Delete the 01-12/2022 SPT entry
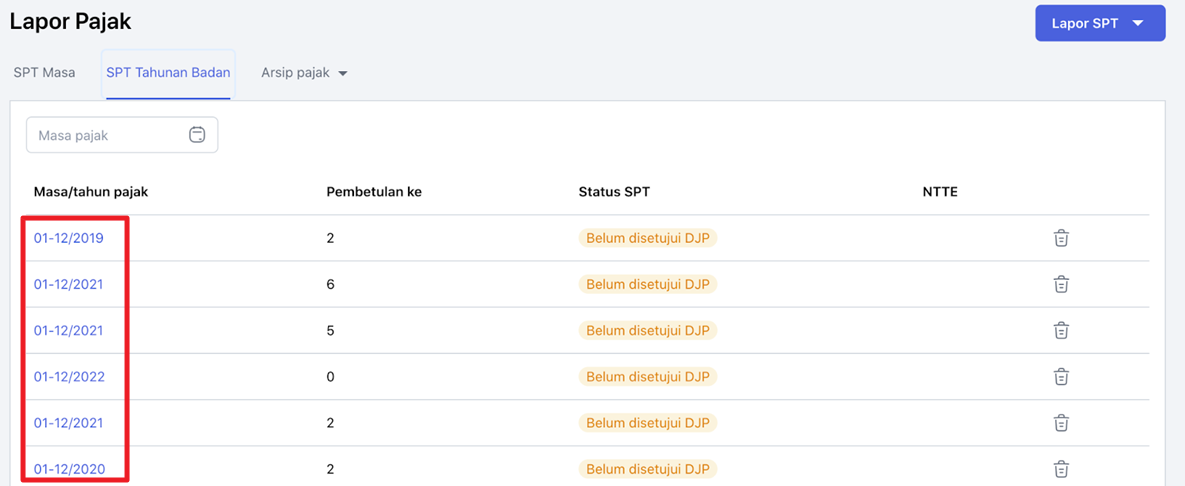The height and width of the screenshot is (486, 1185). click(x=1061, y=376)
